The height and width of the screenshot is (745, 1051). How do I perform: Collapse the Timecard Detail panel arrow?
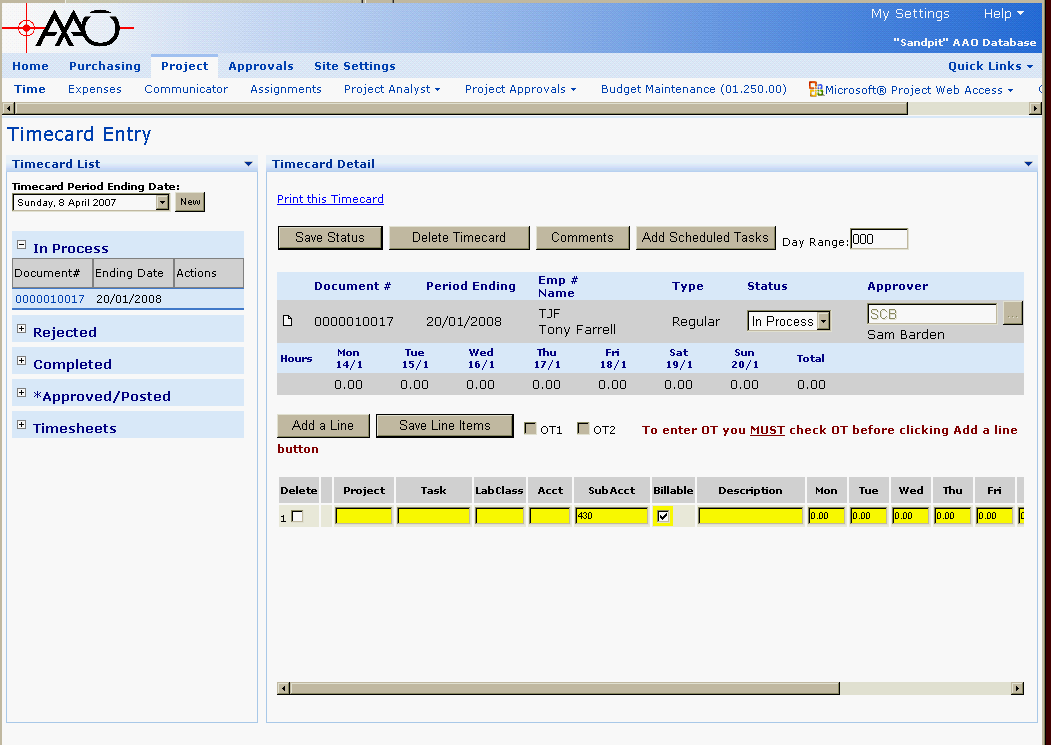[x=1027, y=164]
